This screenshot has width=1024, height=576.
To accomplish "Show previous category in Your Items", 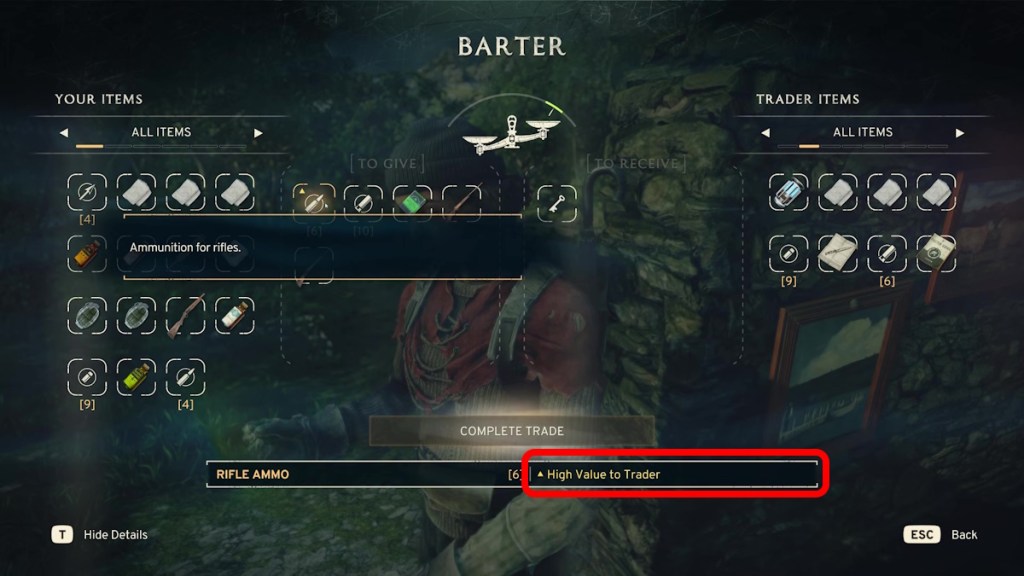I will click(64, 133).
